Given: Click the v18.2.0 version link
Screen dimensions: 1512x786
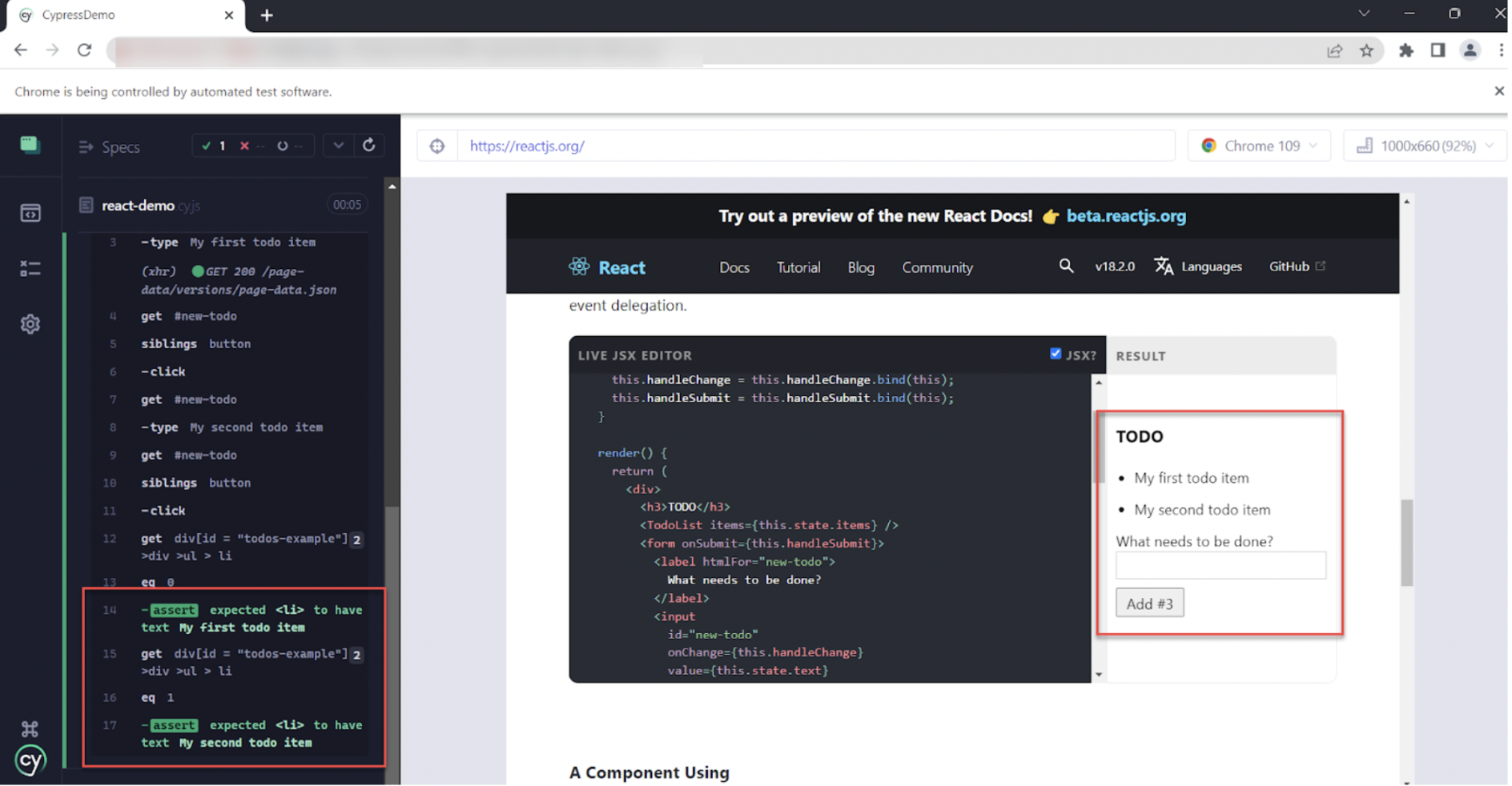Looking at the screenshot, I should pyautogui.click(x=1115, y=267).
